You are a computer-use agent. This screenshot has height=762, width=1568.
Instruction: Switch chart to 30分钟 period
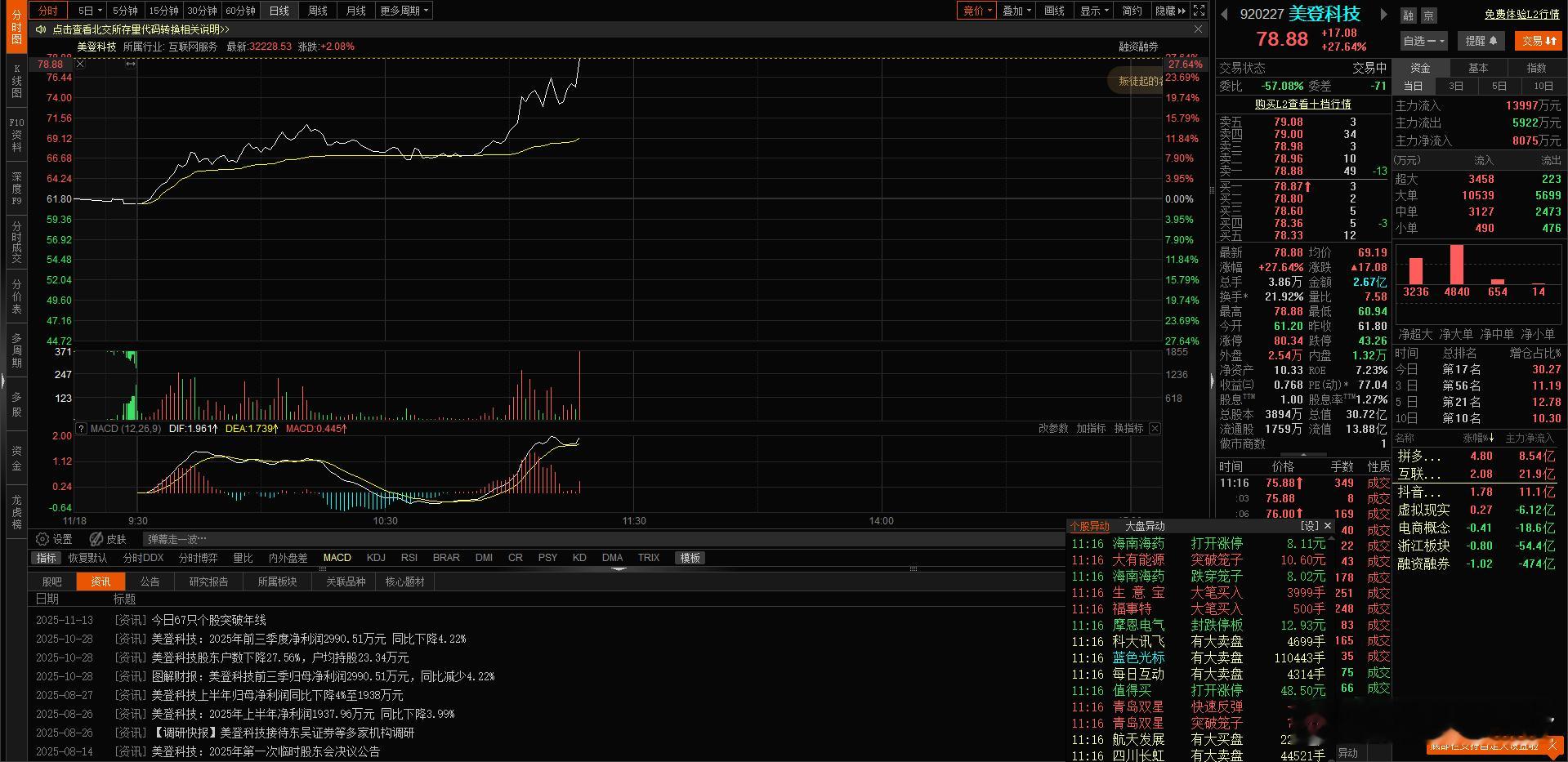pos(202,11)
